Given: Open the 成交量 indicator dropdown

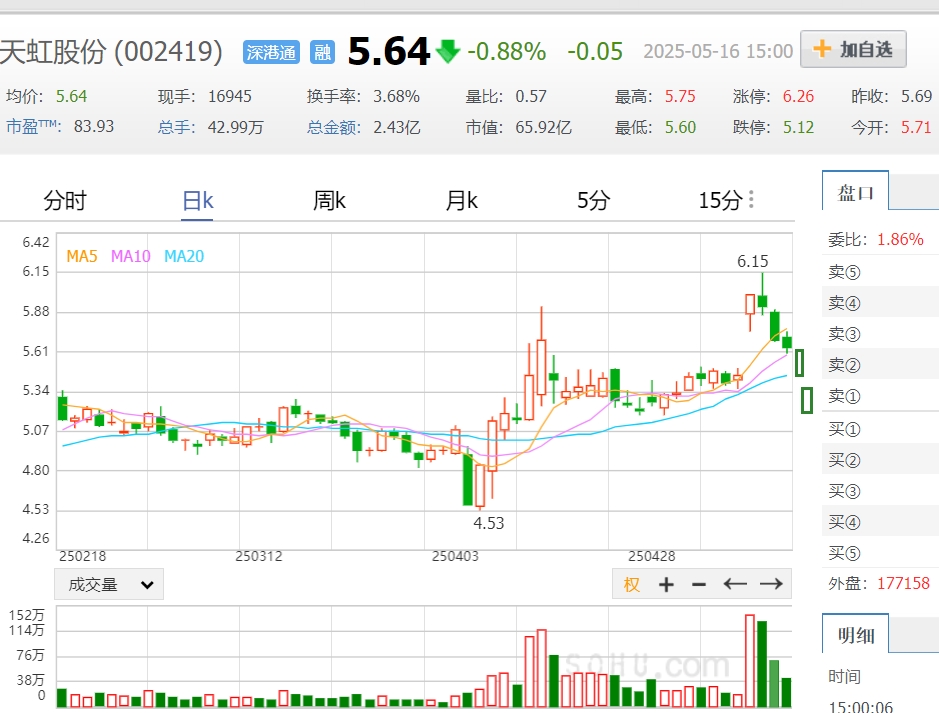Looking at the screenshot, I should (x=109, y=584).
